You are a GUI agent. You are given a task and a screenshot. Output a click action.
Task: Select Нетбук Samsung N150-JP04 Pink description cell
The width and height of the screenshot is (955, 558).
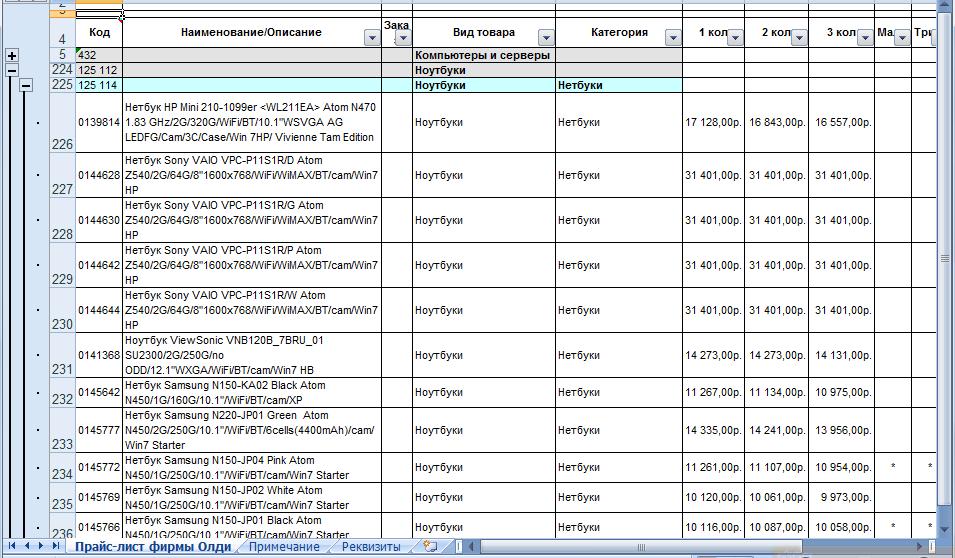coord(252,468)
